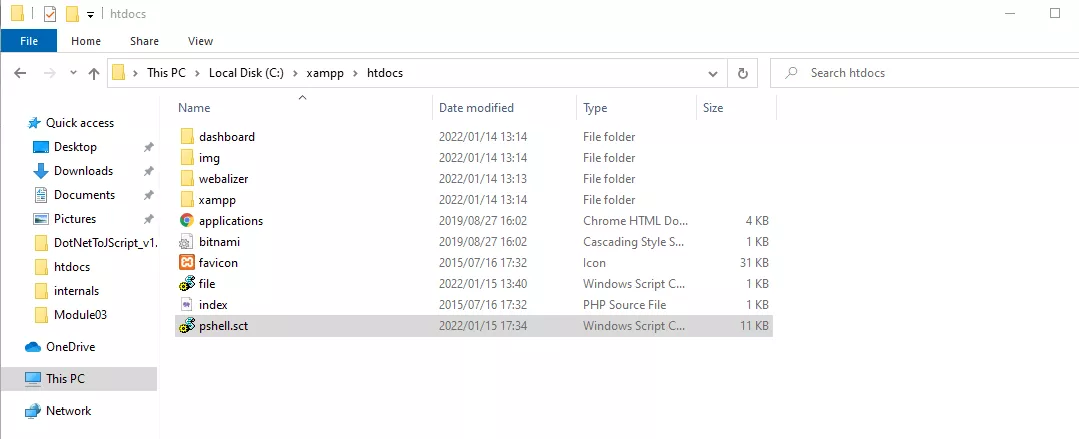The height and width of the screenshot is (439, 1079).
Task: Click the Properties icon in quick access toolbar
Action: click(x=50, y=14)
